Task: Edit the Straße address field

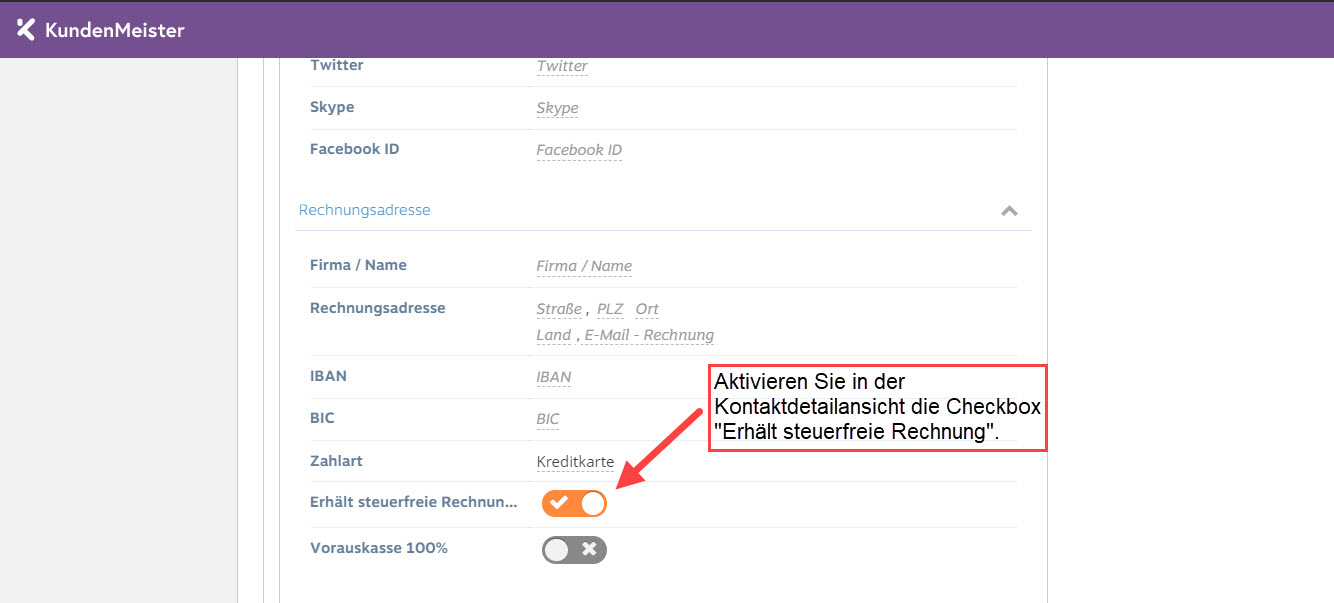Action: tap(559, 309)
